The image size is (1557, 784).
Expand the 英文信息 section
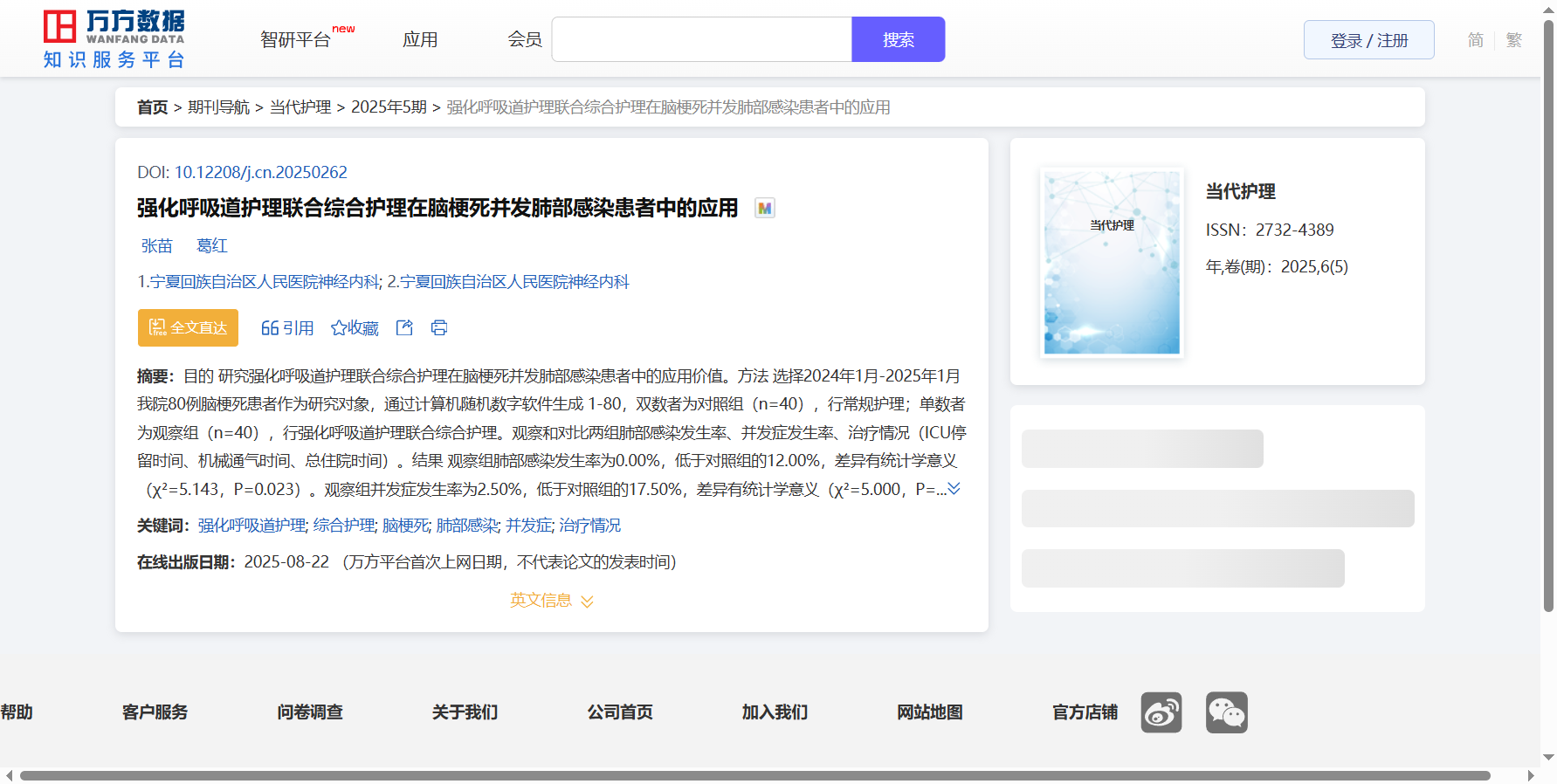pos(551,601)
